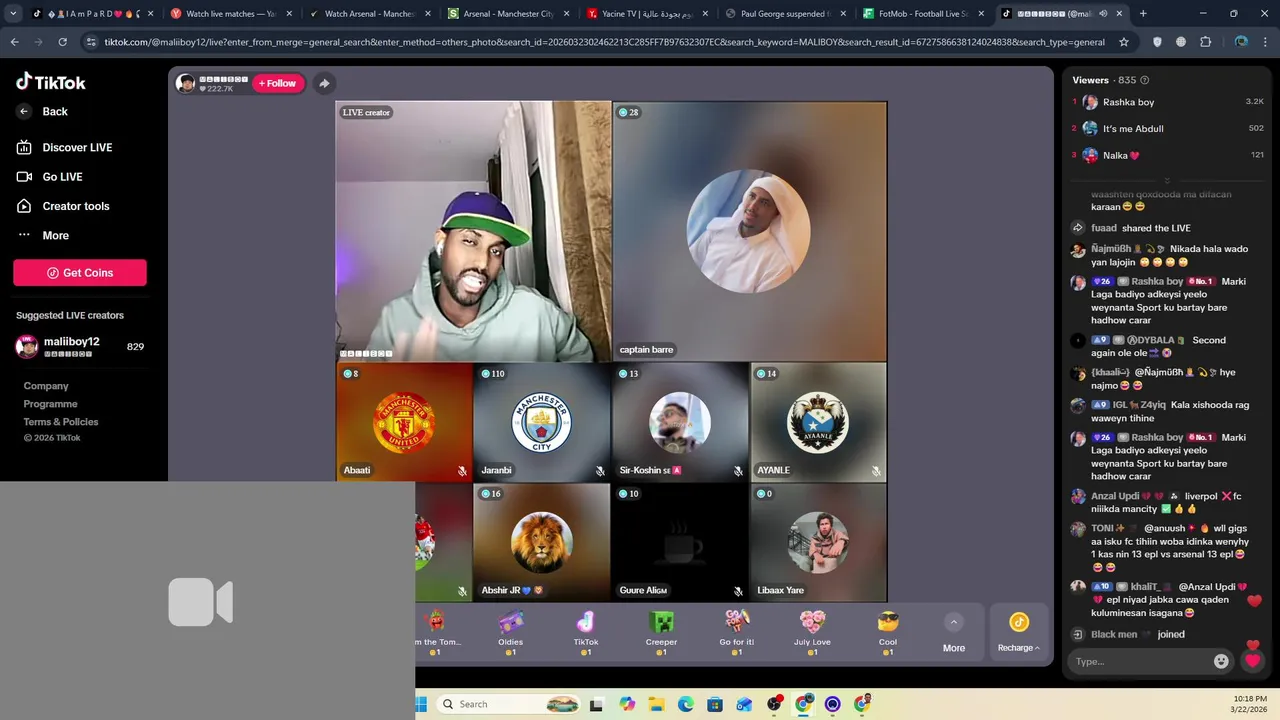Click the Discover LIVE sidebar icon

pyautogui.click(x=25, y=147)
